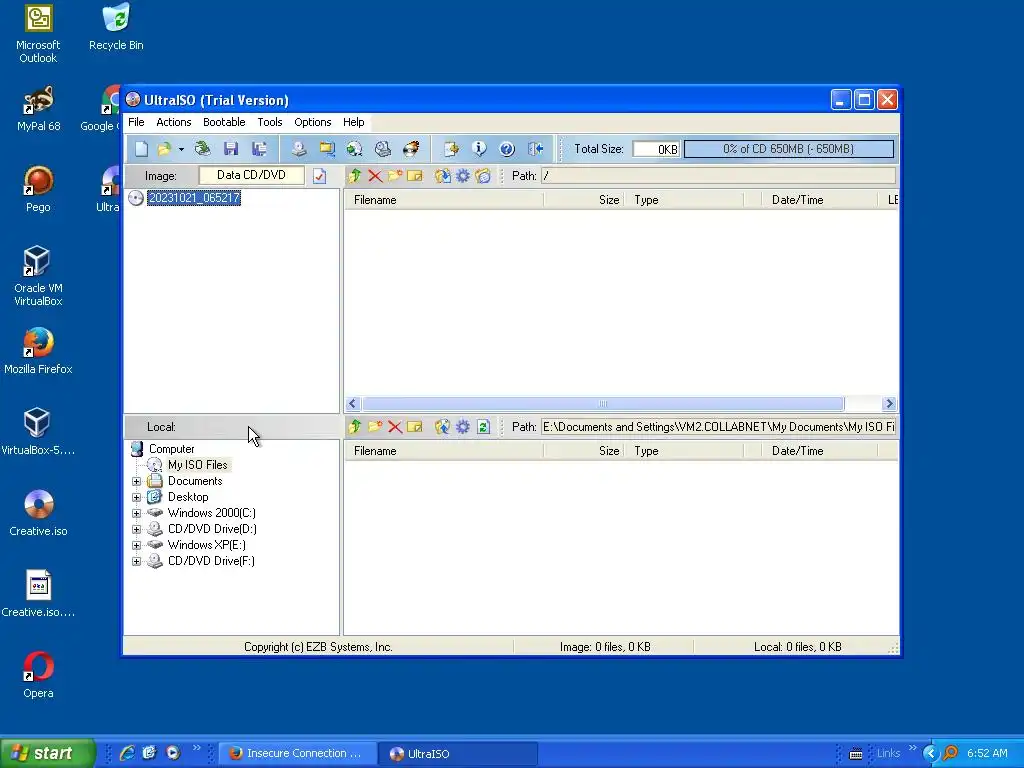Click the Make CD/DVD Image drive icon

point(299,149)
